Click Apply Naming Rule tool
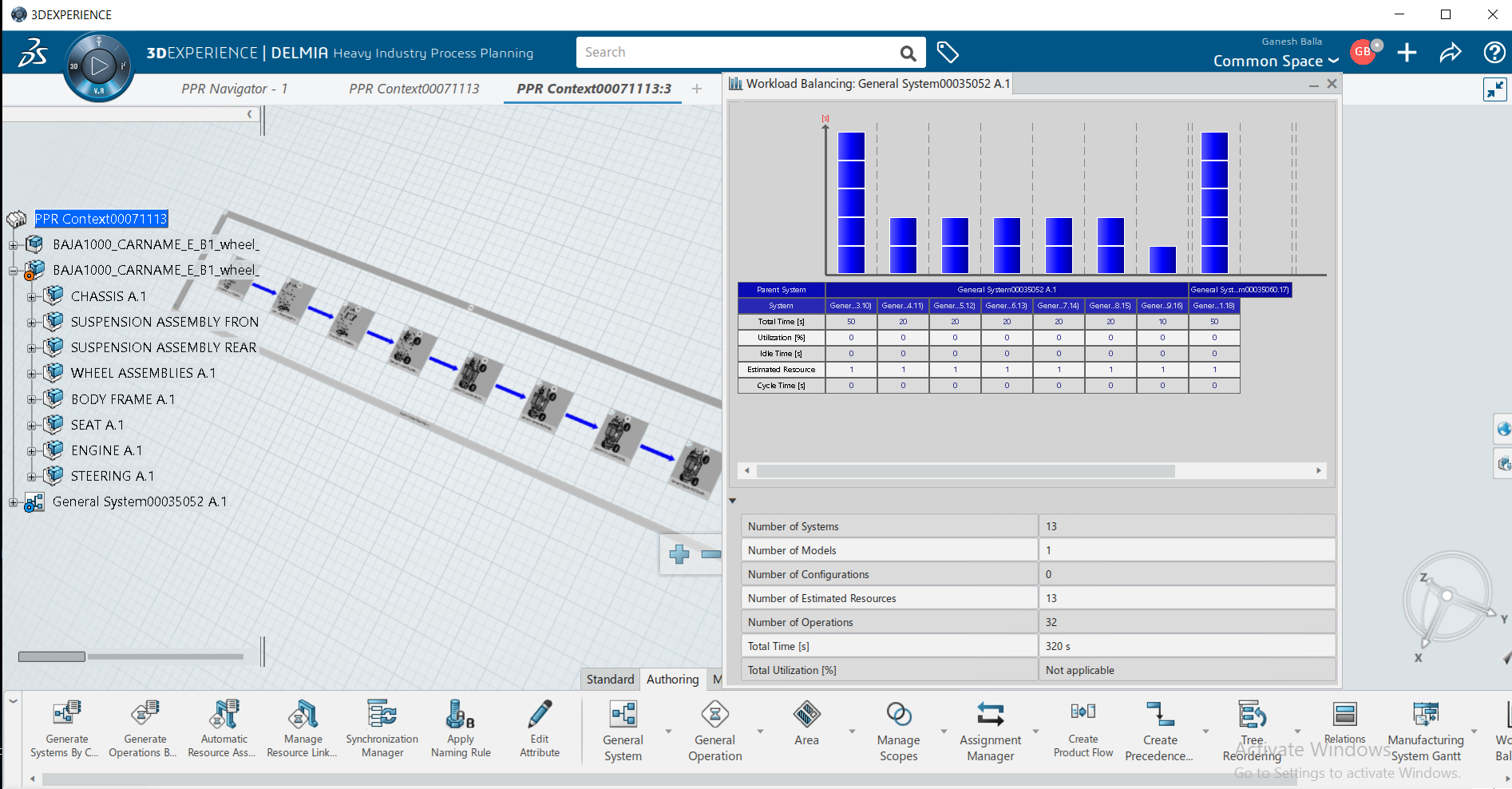Image resolution: width=1512 pixels, height=789 pixels. tap(461, 728)
